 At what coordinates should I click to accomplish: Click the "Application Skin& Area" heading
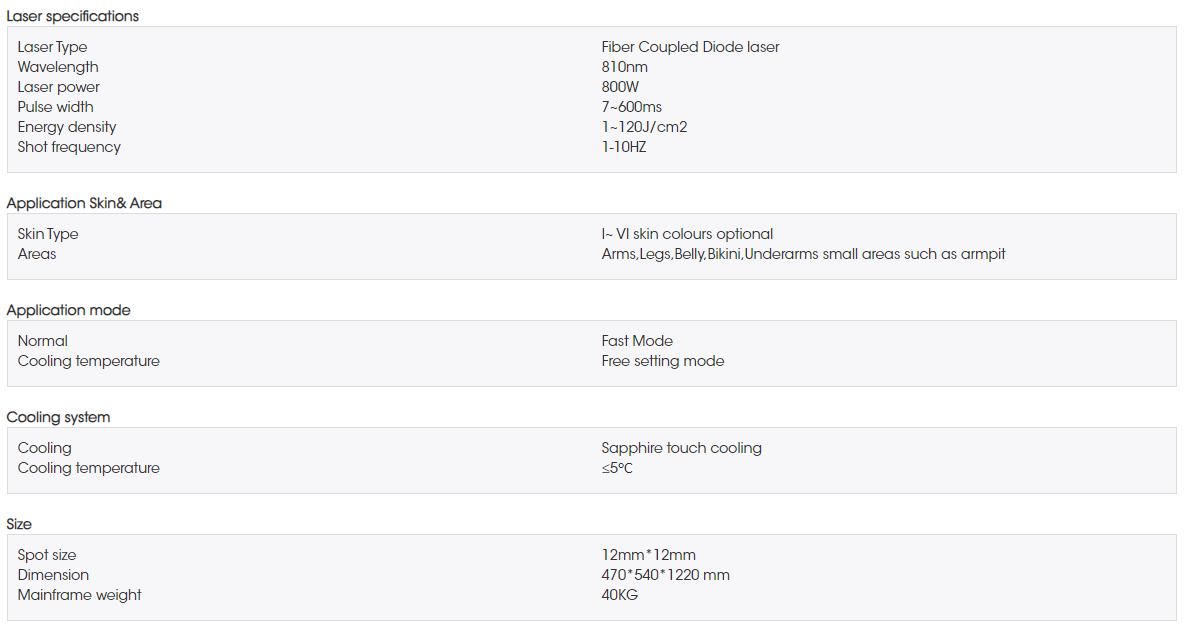(84, 203)
